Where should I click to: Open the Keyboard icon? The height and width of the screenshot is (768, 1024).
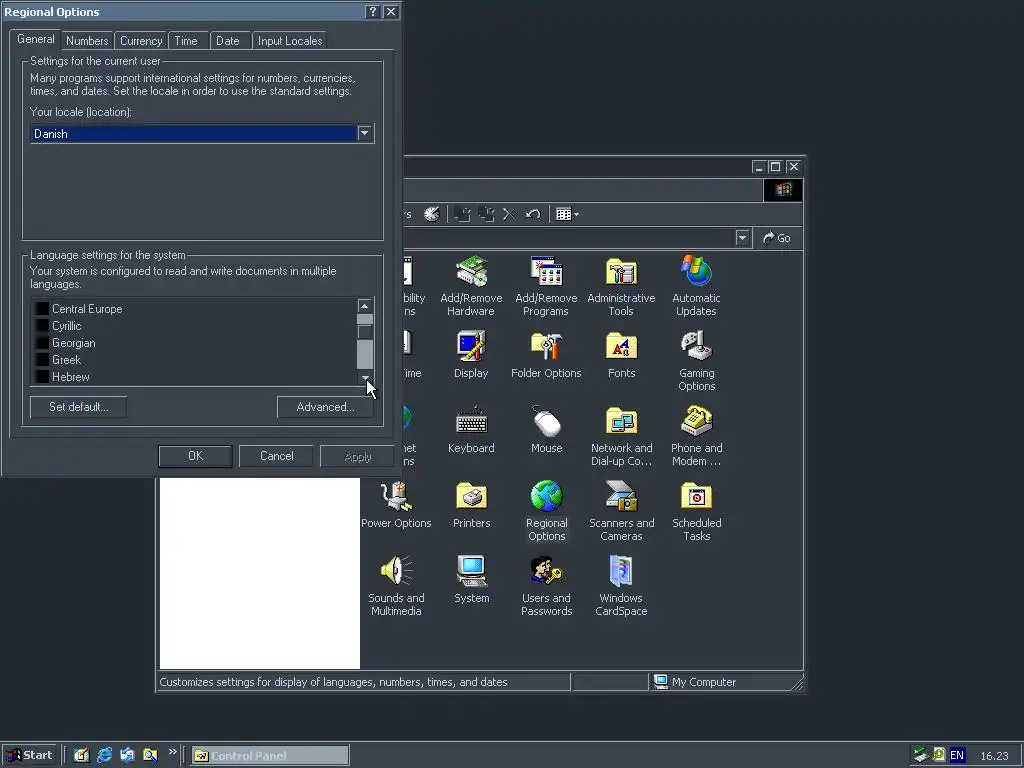click(471, 430)
